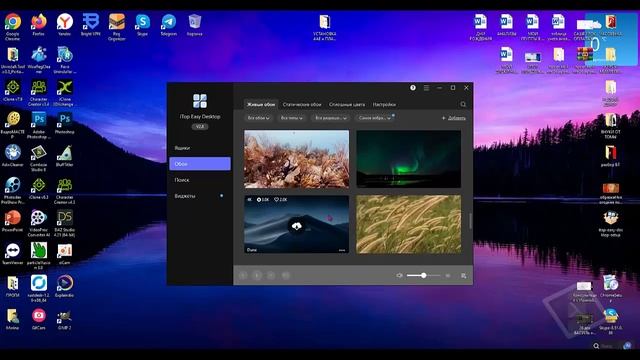Click the iClone v7.9 desktop icon

[x=13, y=91]
